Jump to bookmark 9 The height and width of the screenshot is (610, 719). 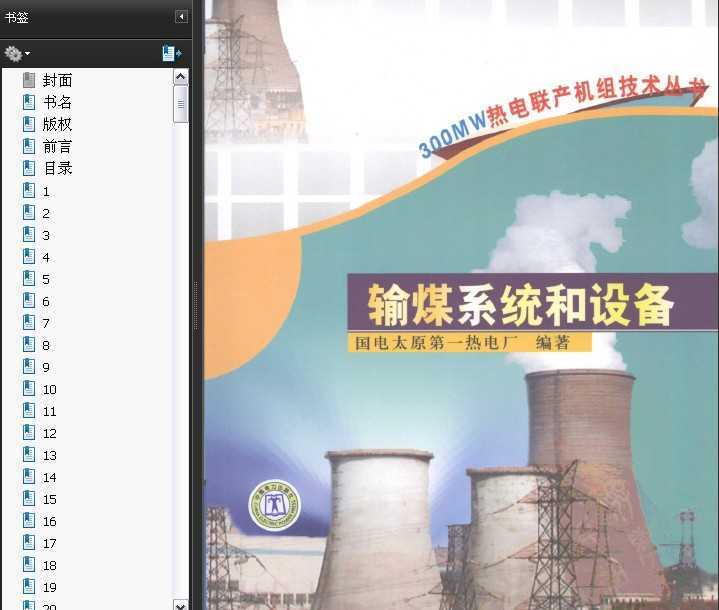(x=46, y=367)
